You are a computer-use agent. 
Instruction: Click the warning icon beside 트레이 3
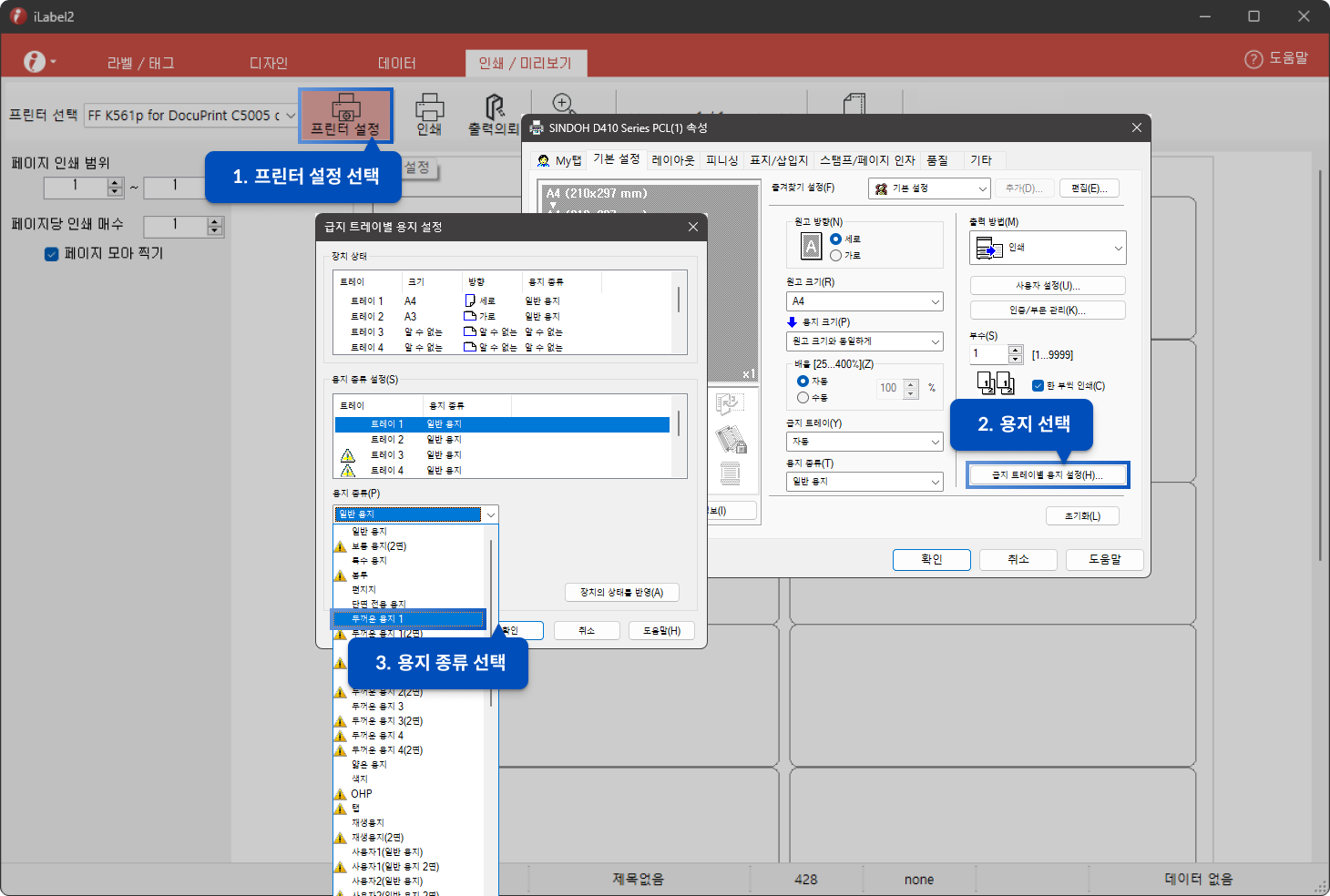[347, 455]
